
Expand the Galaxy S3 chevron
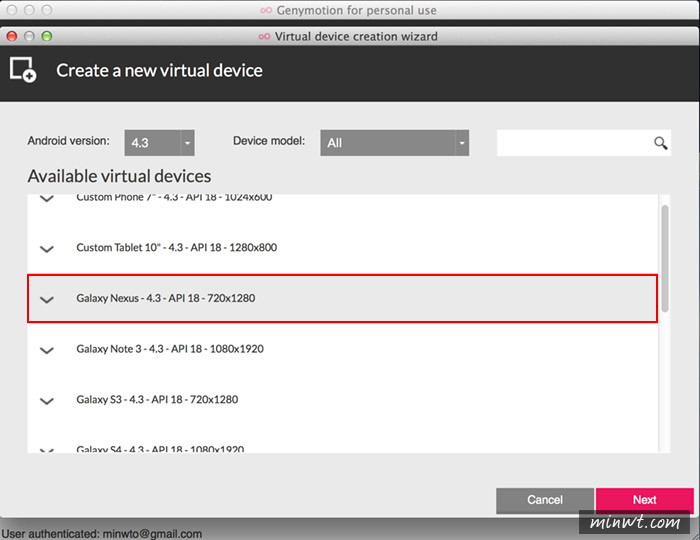pos(47,401)
